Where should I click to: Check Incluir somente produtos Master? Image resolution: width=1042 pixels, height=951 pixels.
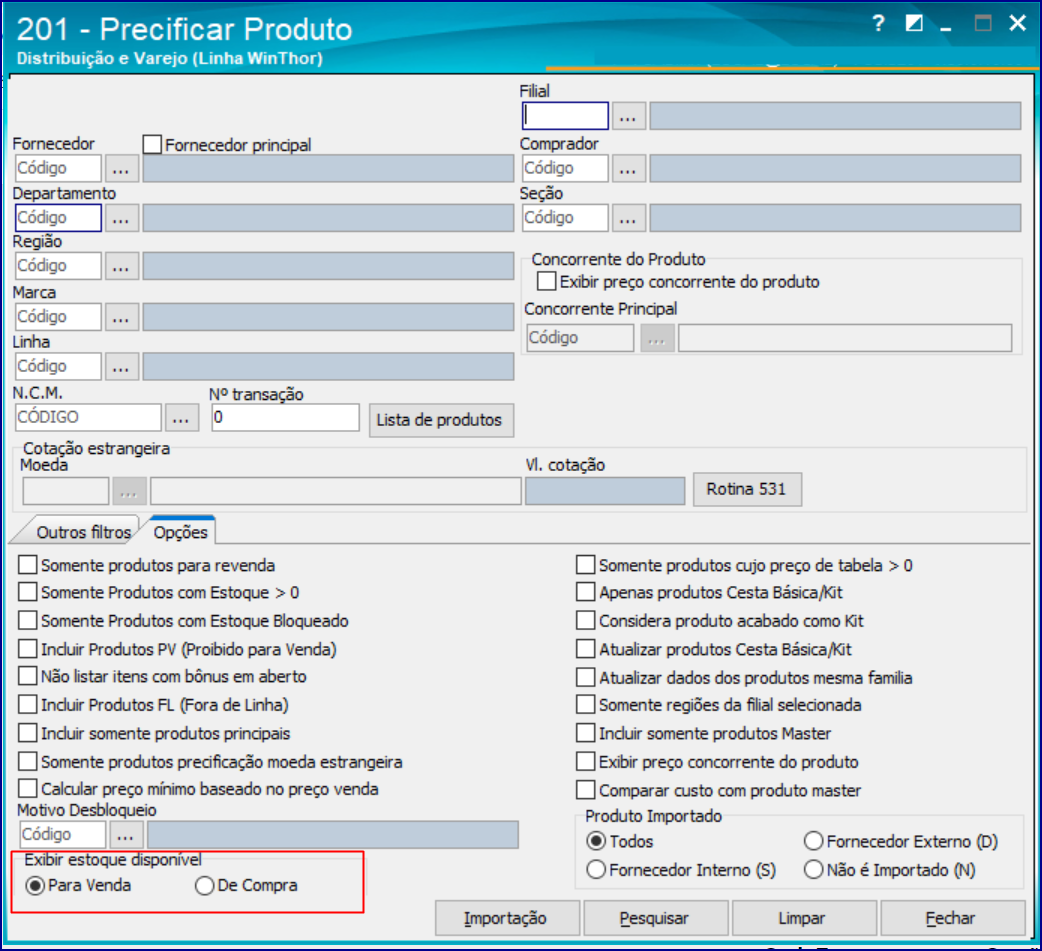585,733
